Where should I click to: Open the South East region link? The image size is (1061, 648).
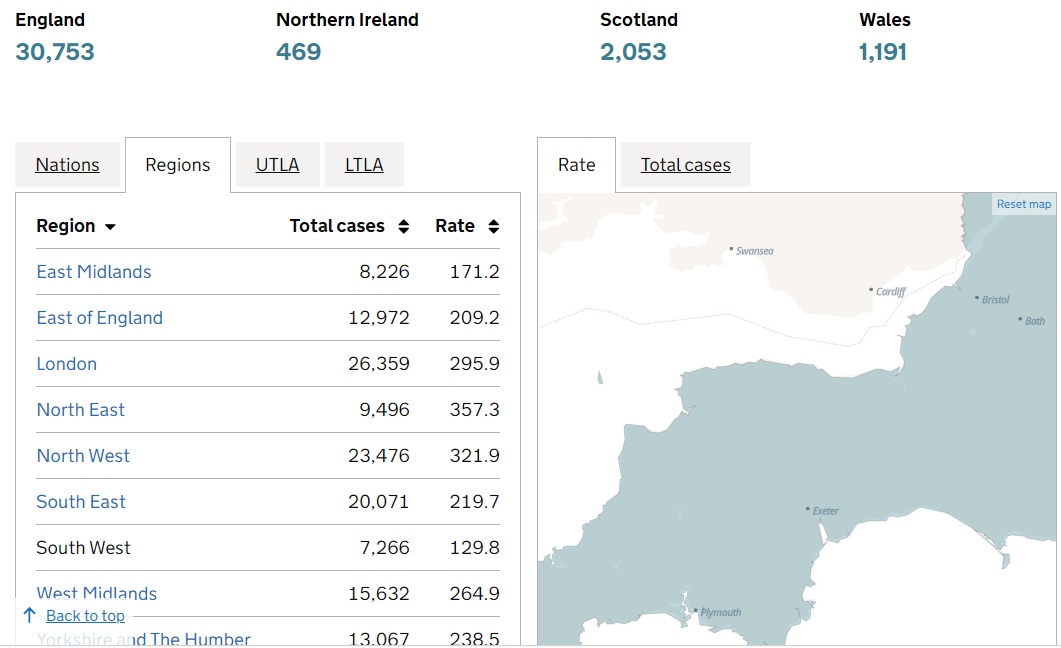pos(81,502)
